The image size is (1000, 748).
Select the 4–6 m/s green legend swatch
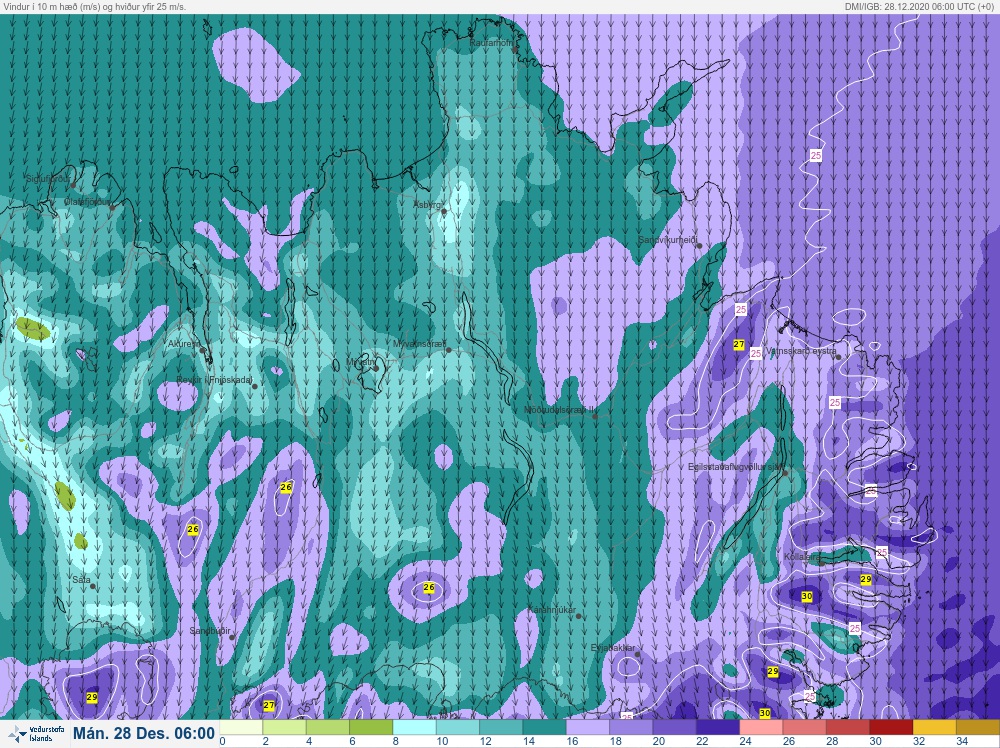[327, 727]
